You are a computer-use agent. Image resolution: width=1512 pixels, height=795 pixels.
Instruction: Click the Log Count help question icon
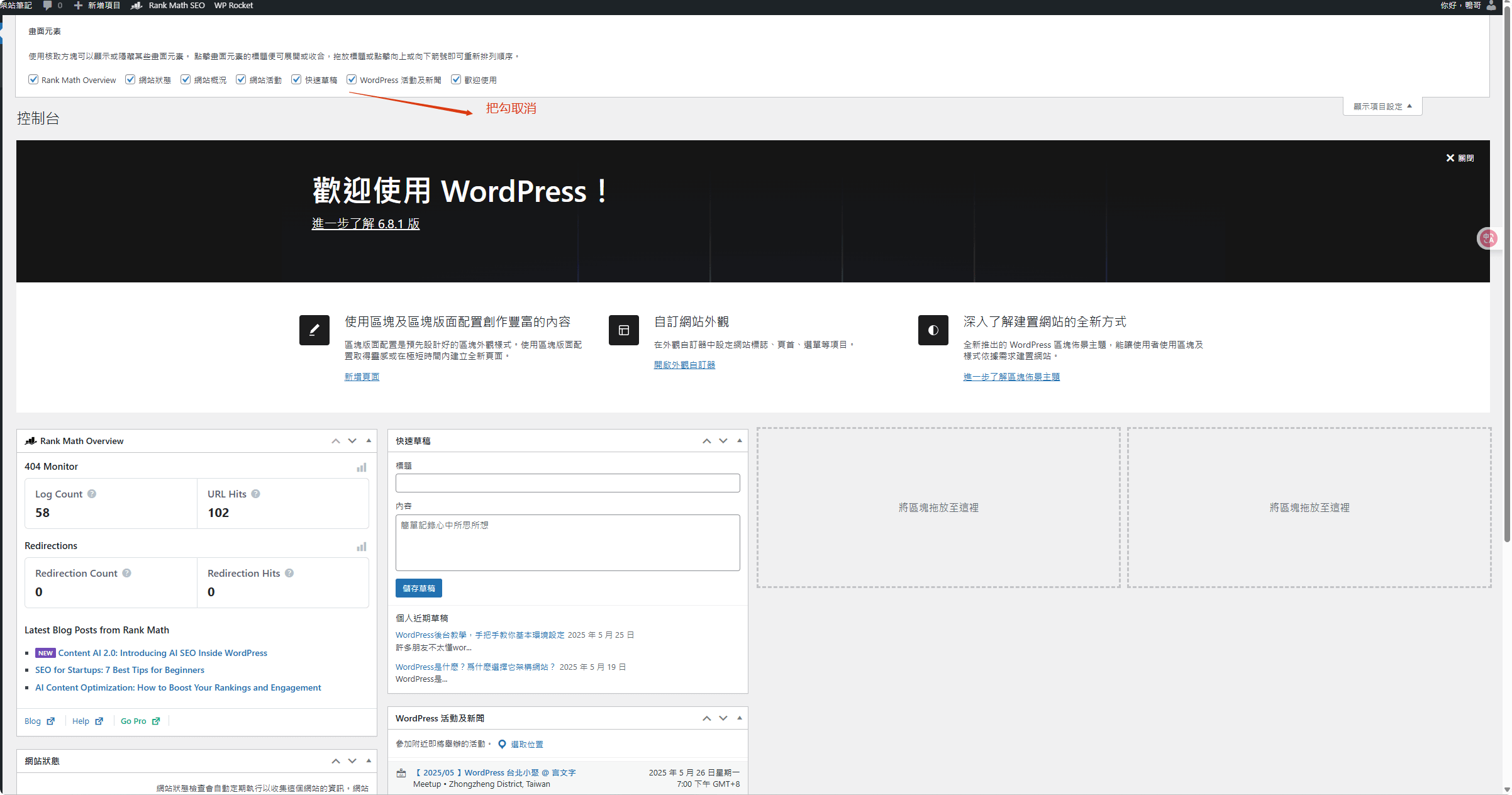point(92,494)
